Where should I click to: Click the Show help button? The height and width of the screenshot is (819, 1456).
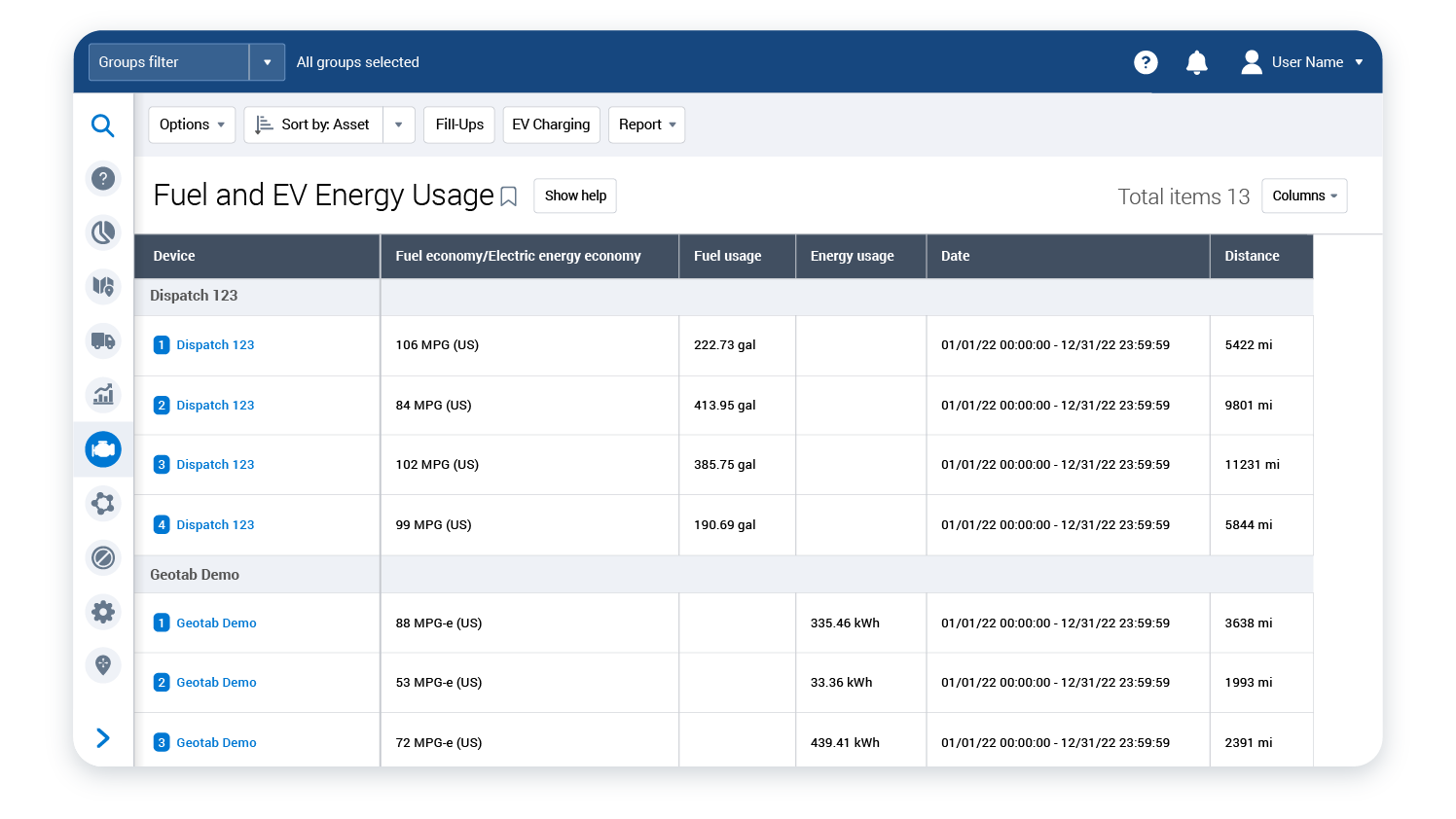coord(575,196)
